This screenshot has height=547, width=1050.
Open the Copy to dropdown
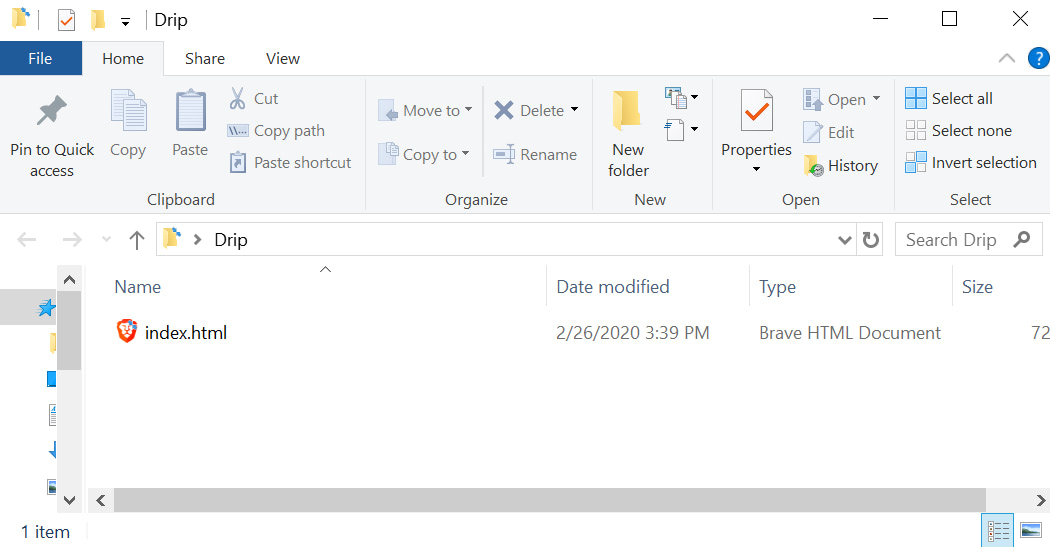click(x=424, y=155)
